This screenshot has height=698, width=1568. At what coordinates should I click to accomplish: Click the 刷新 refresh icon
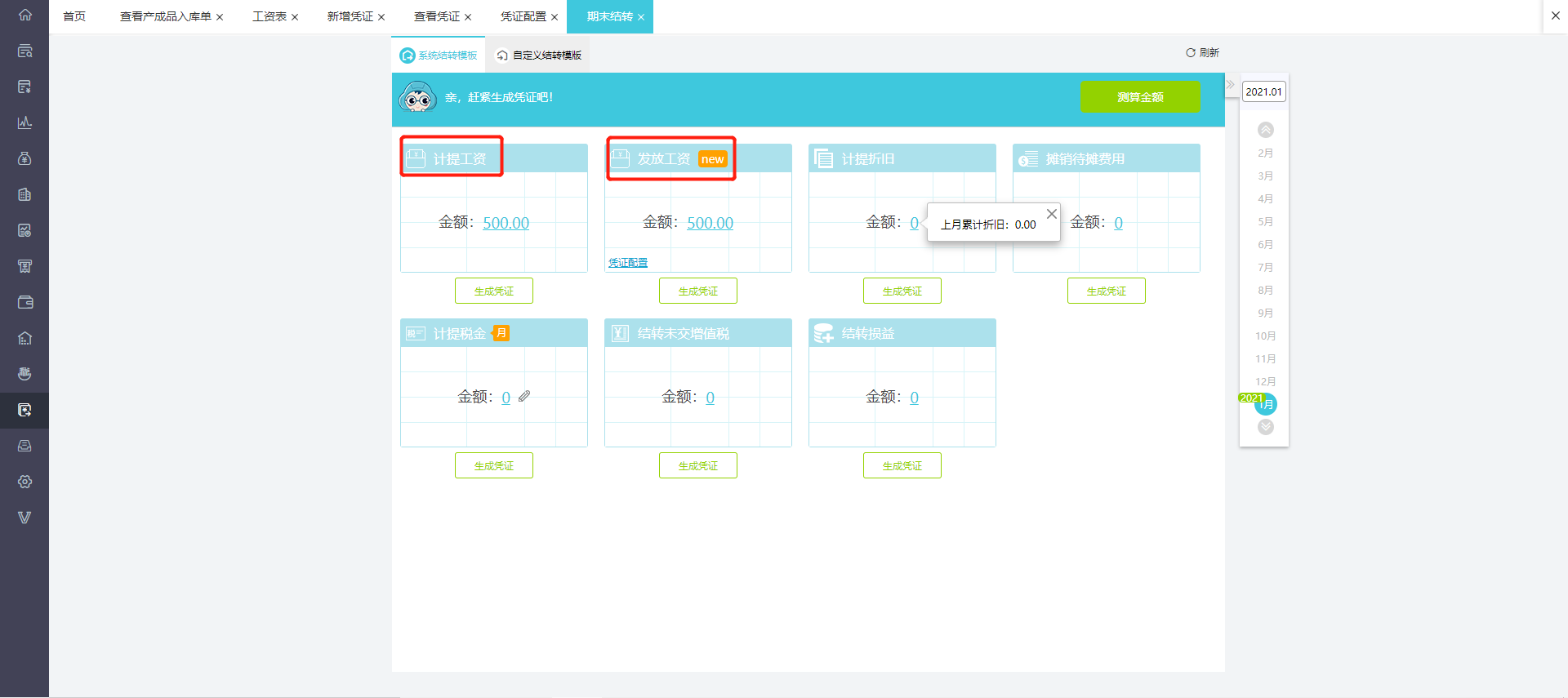coord(1191,52)
